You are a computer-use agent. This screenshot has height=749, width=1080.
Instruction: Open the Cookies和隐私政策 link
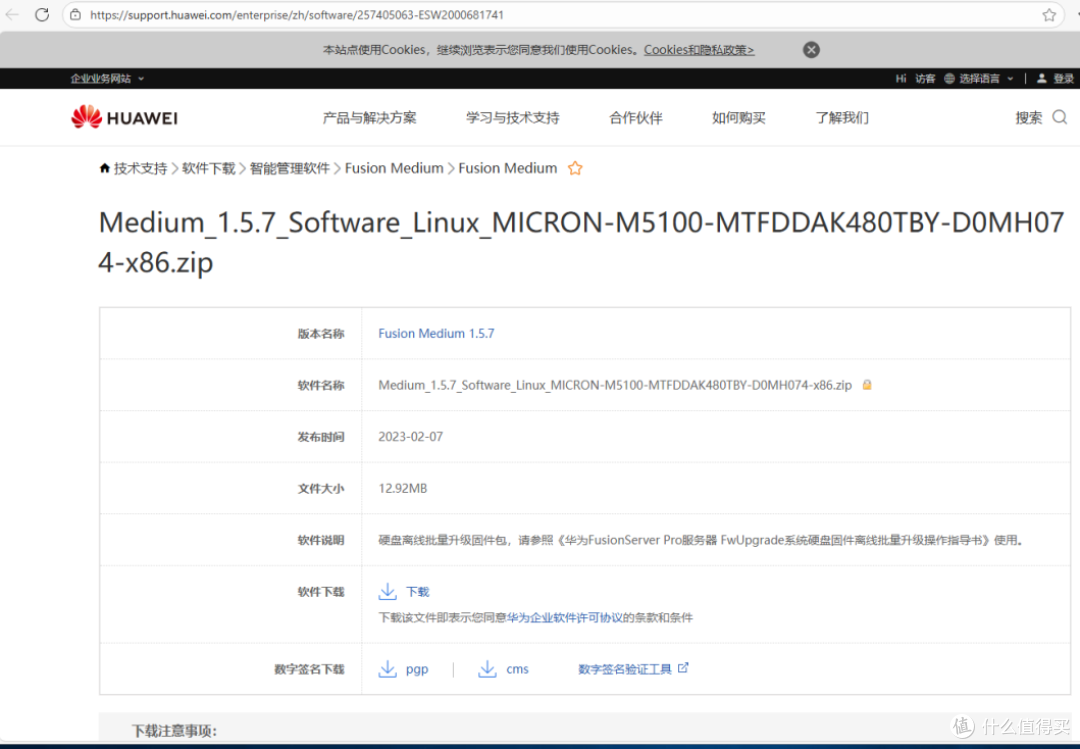click(x=699, y=50)
